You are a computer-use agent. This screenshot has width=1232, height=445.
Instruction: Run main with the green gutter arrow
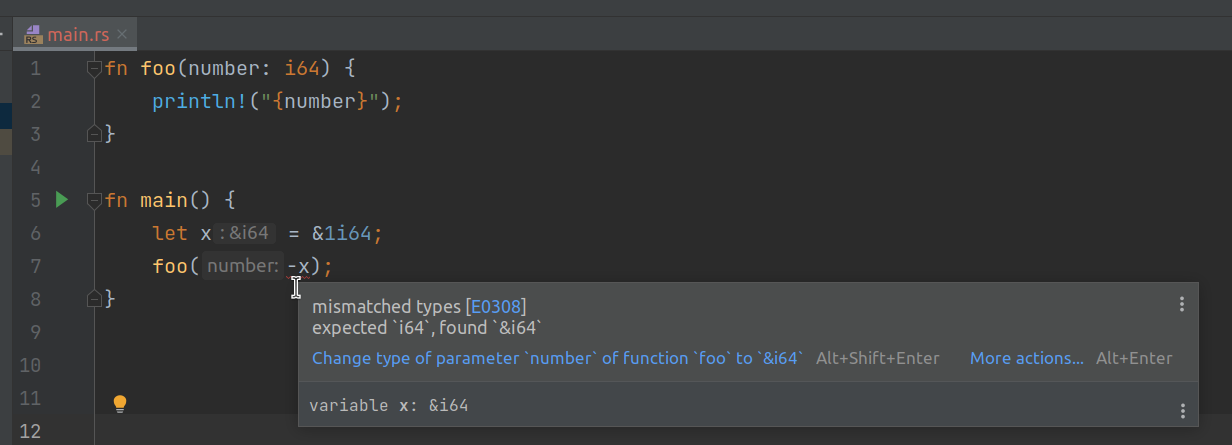pyautogui.click(x=62, y=200)
